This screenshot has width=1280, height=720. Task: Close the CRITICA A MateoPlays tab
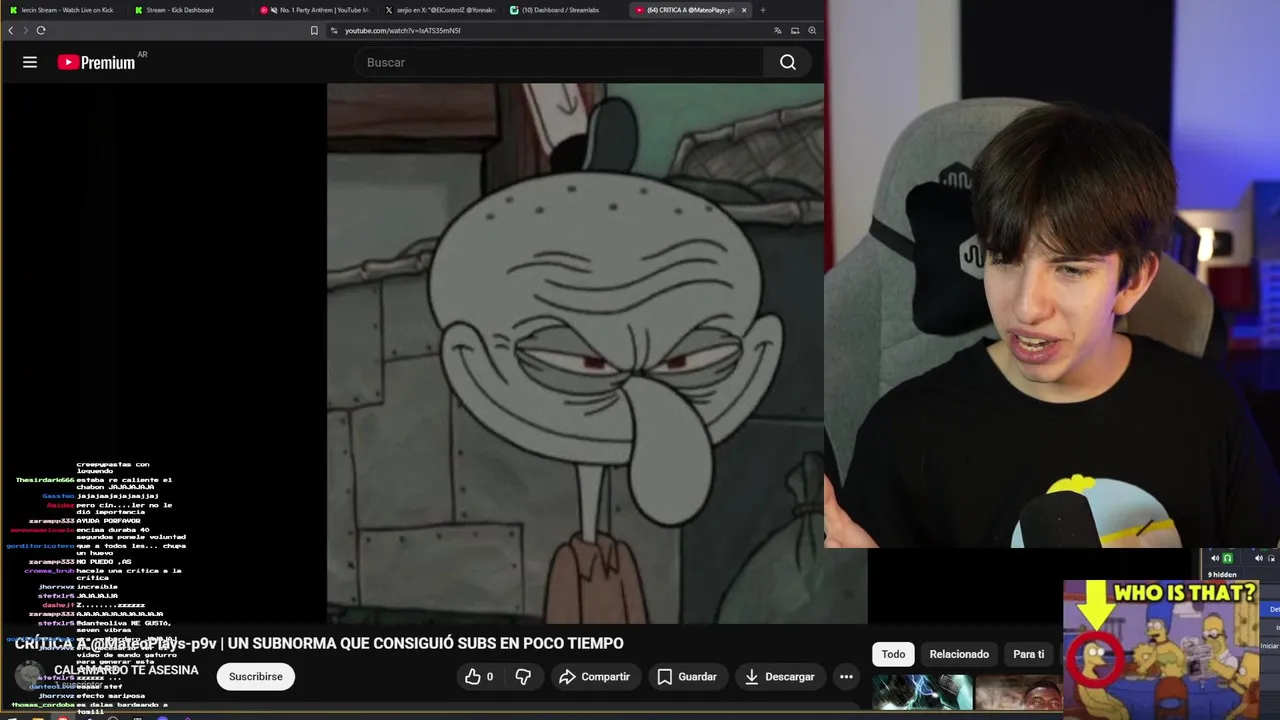[744, 10]
